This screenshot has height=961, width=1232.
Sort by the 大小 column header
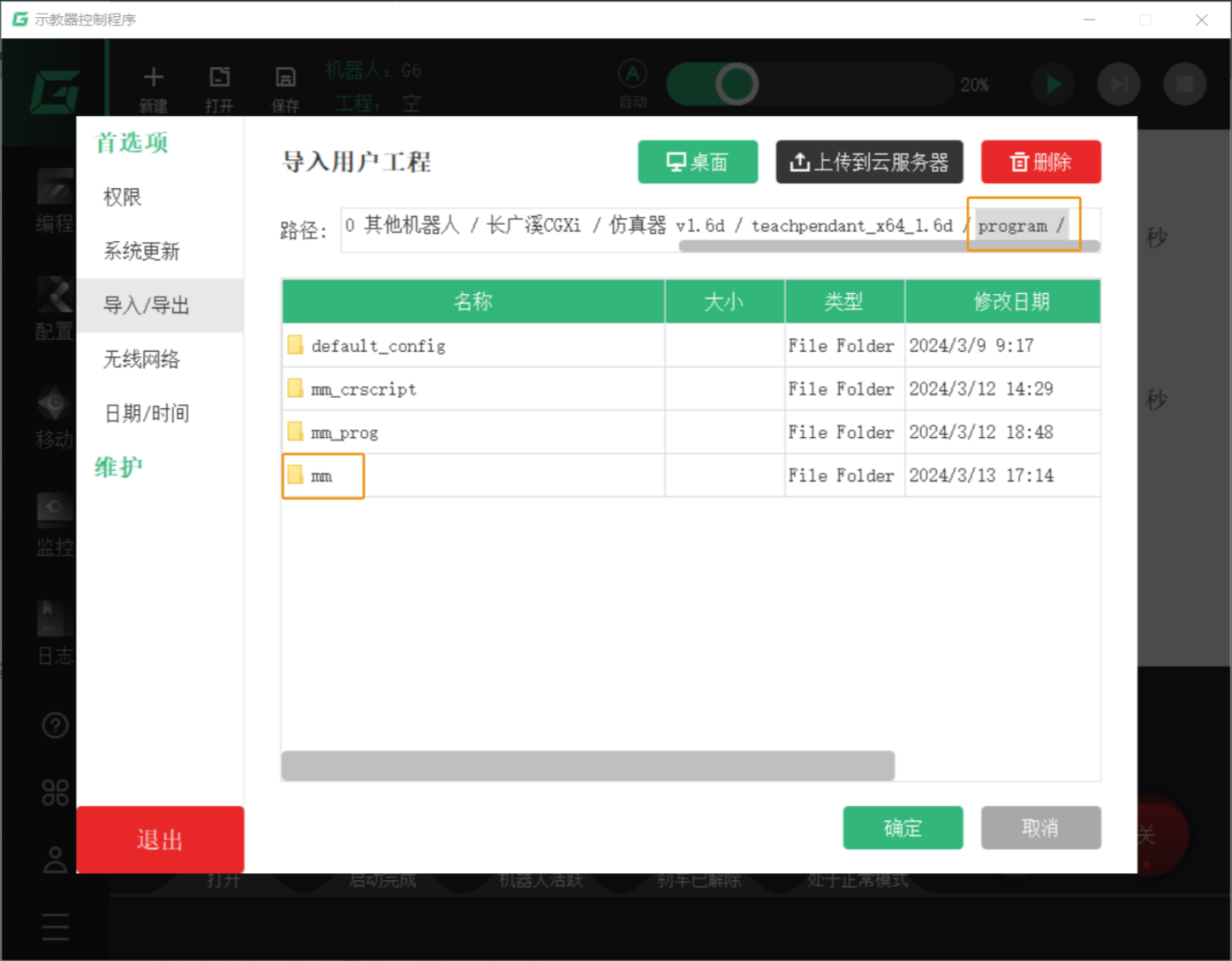(x=725, y=302)
